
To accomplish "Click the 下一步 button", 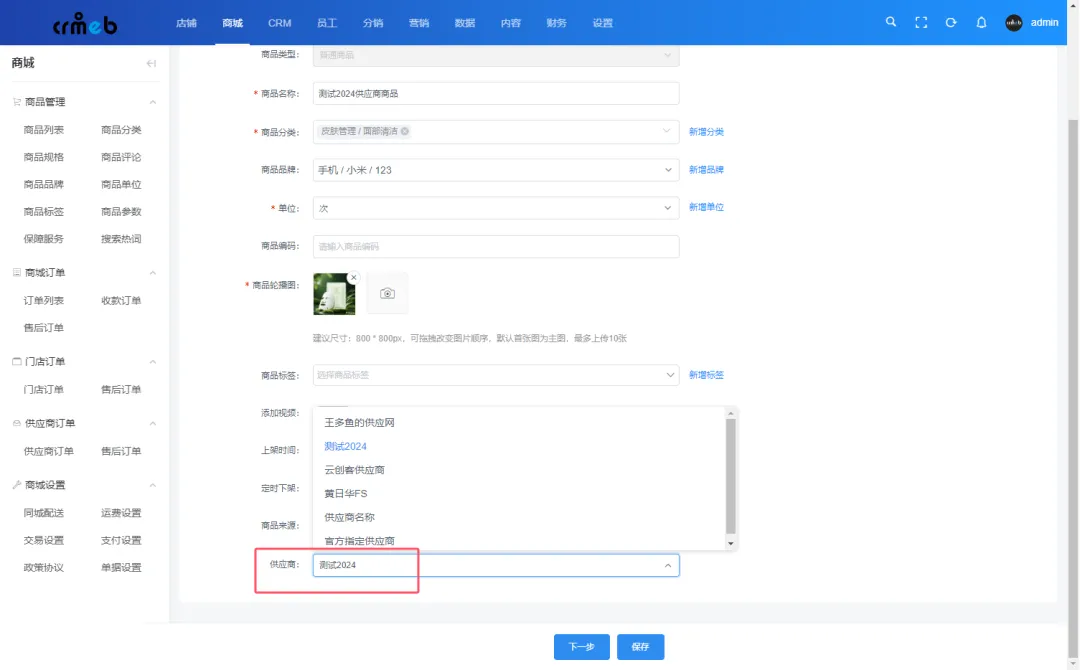I will (581, 647).
